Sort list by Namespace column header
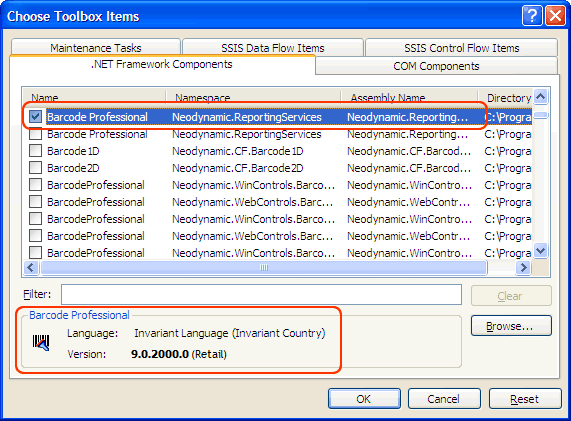The image size is (571, 421). (253, 98)
